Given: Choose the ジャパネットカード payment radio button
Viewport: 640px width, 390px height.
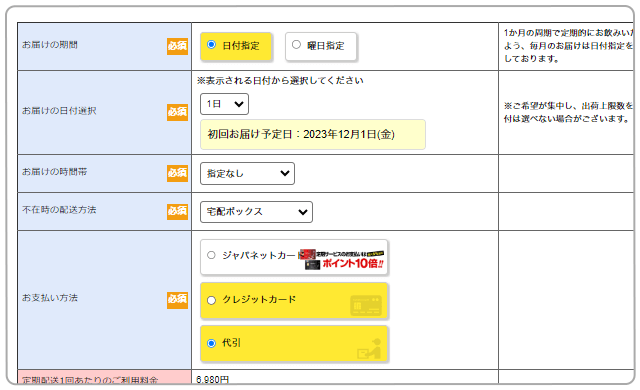Looking at the screenshot, I should tap(211, 255).
